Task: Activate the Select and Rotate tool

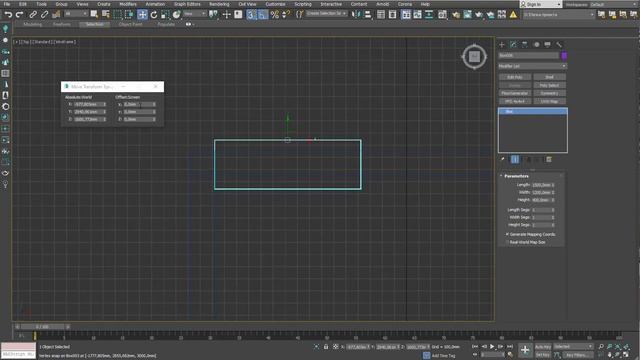Action: pyautogui.click(x=153, y=15)
